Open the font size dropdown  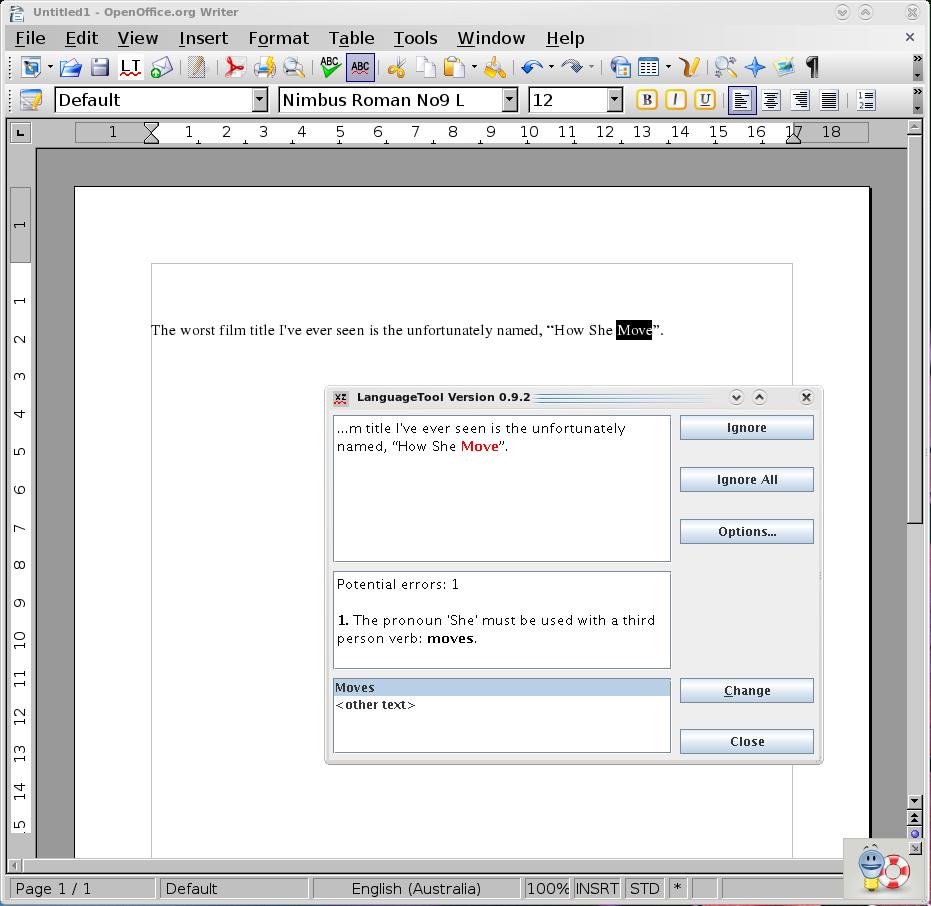pos(614,100)
